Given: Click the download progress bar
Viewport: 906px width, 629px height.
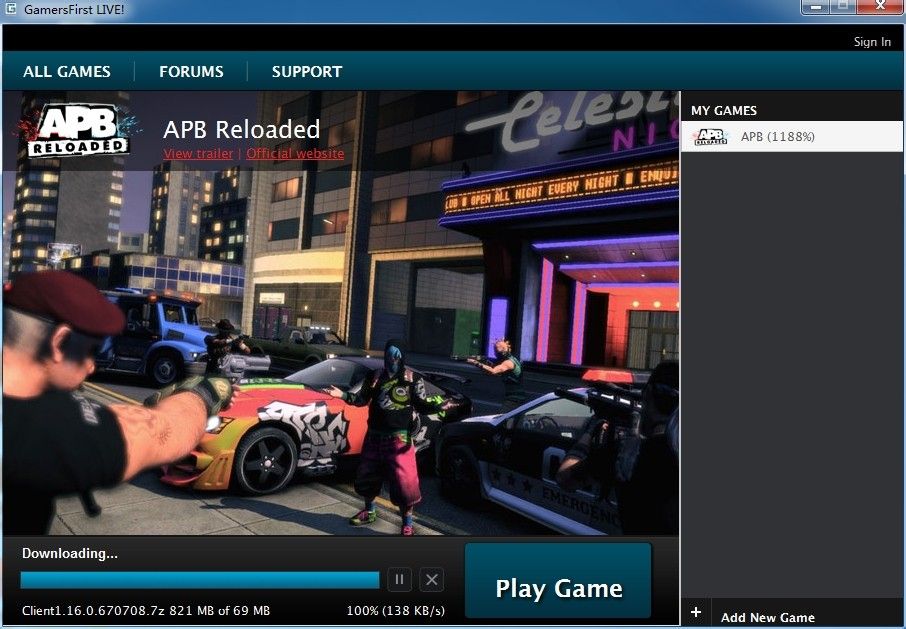Looking at the screenshot, I should click(x=200, y=580).
